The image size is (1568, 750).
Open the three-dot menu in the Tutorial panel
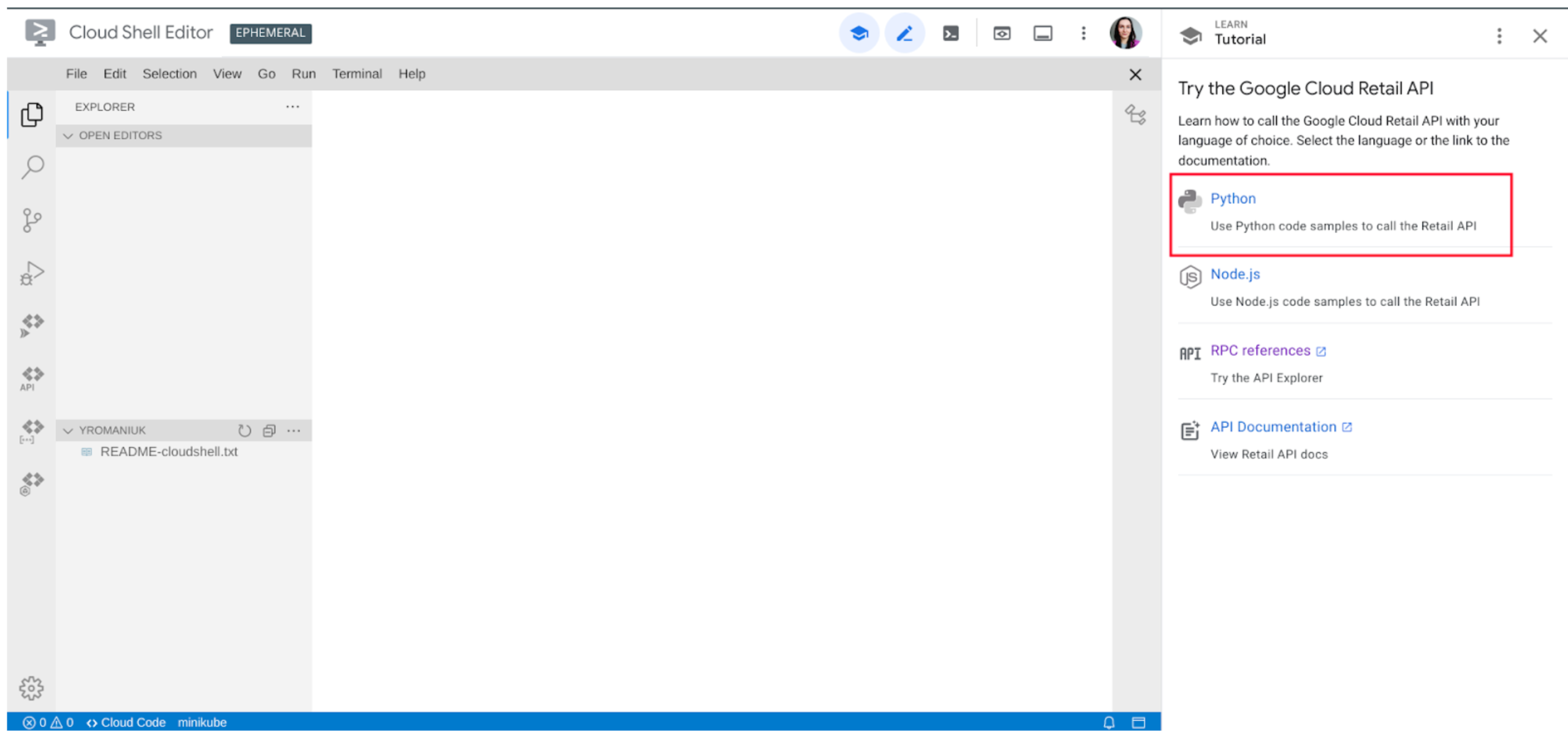pyautogui.click(x=1500, y=37)
